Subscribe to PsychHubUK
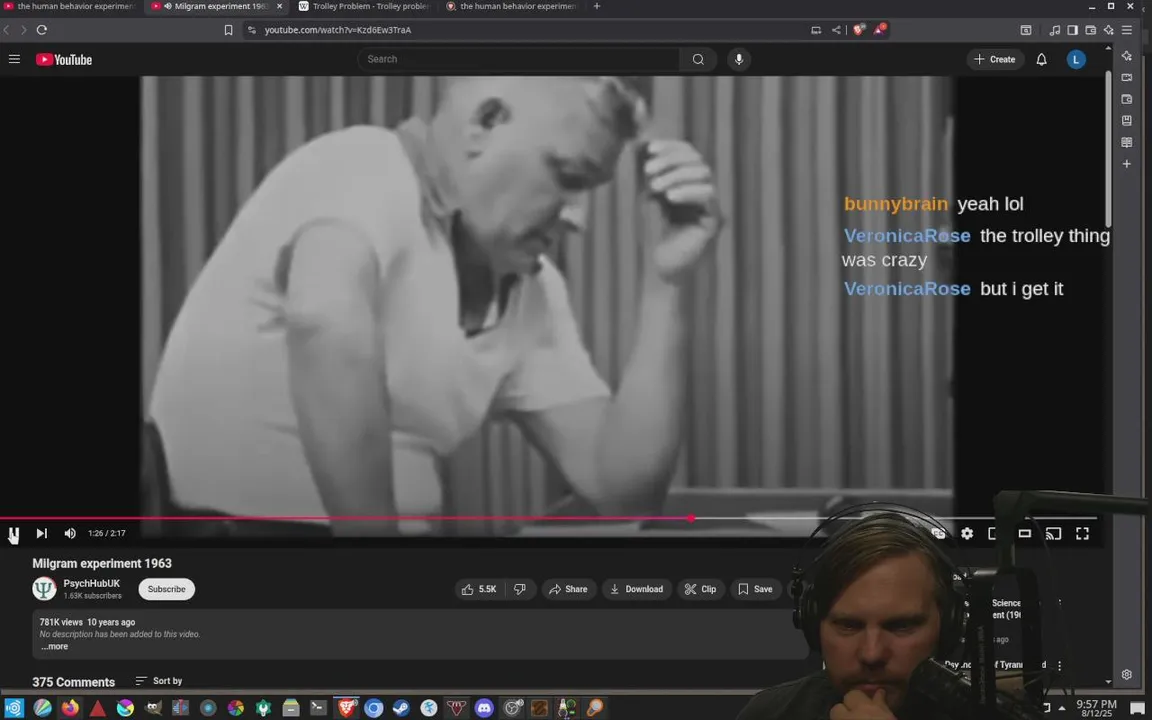Viewport: 1152px width, 720px height. pyautogui.click(x=167, y=589)
